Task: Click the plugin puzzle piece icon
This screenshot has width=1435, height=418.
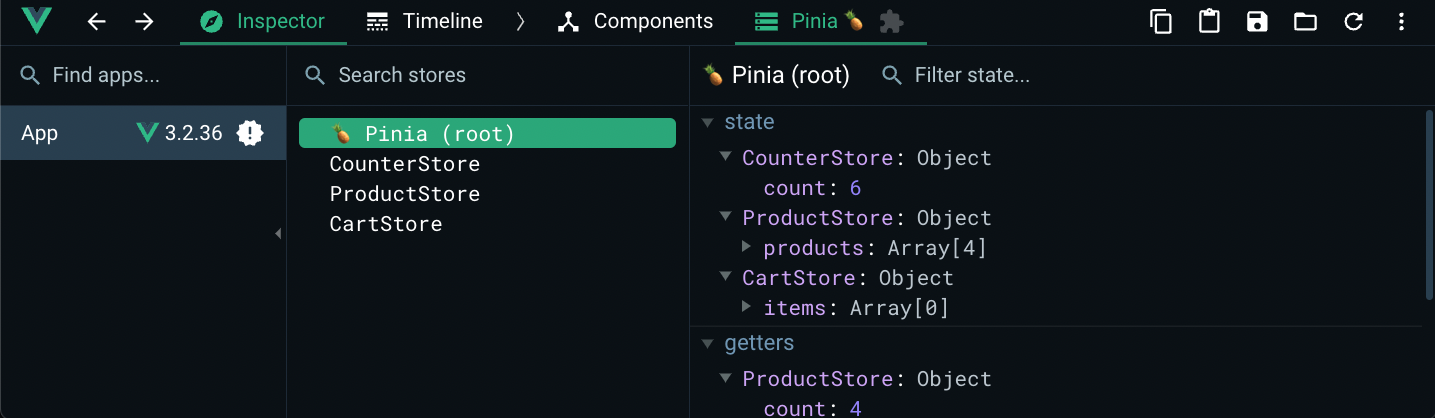Action: coord(891,21)
